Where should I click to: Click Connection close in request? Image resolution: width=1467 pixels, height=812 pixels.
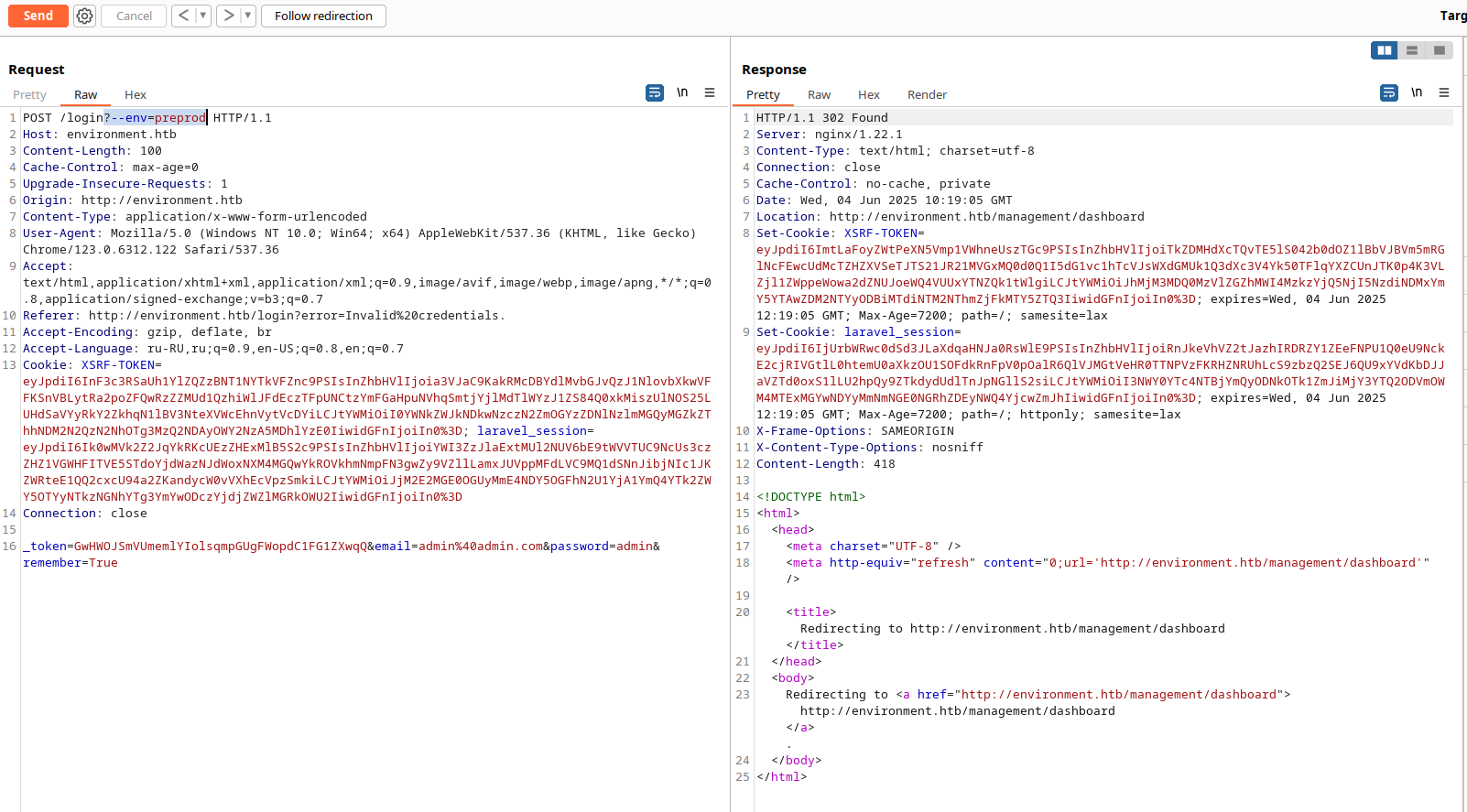[85, 513]
